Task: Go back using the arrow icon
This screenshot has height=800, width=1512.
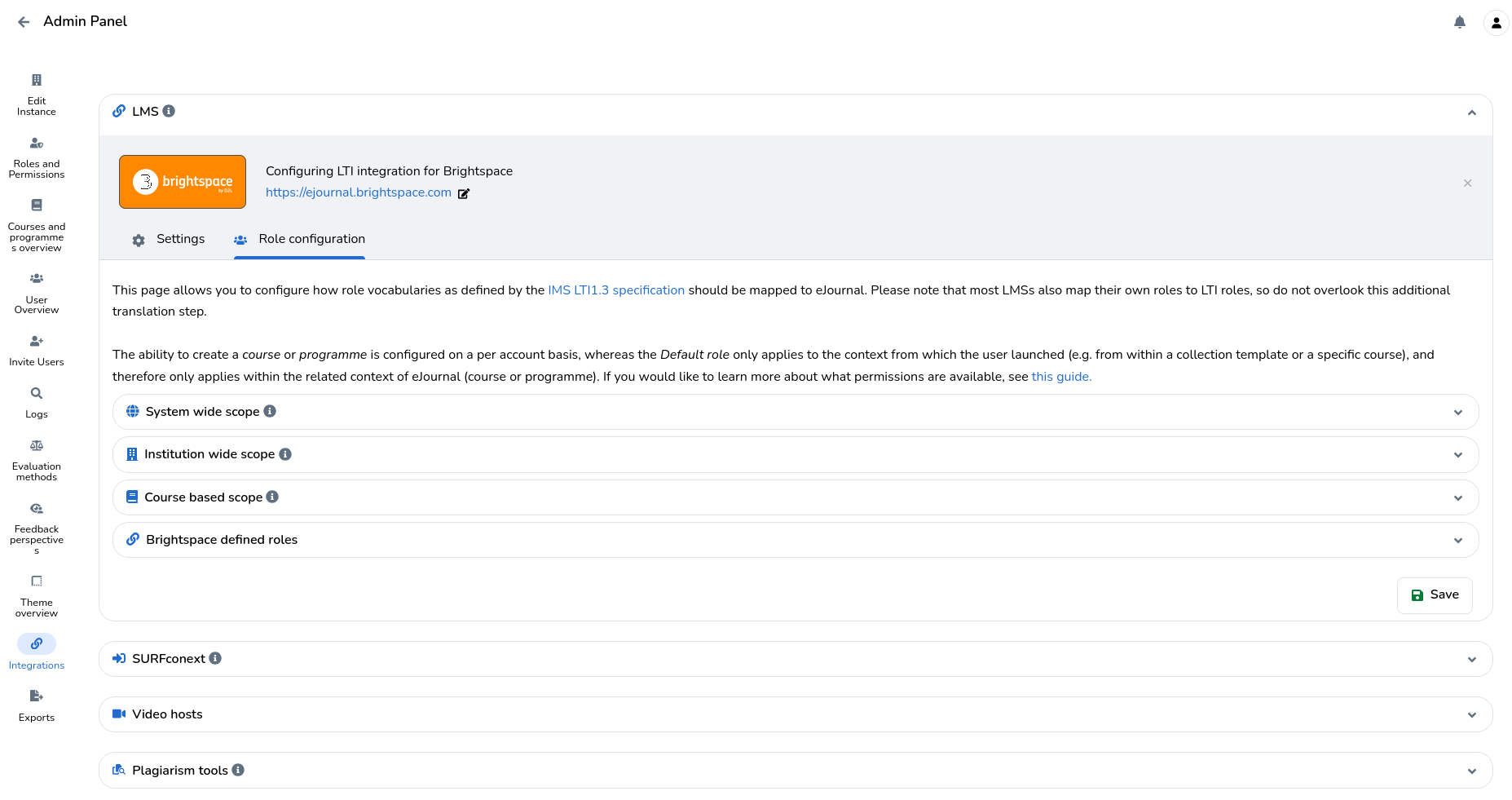Action: (x=24, y=22)
